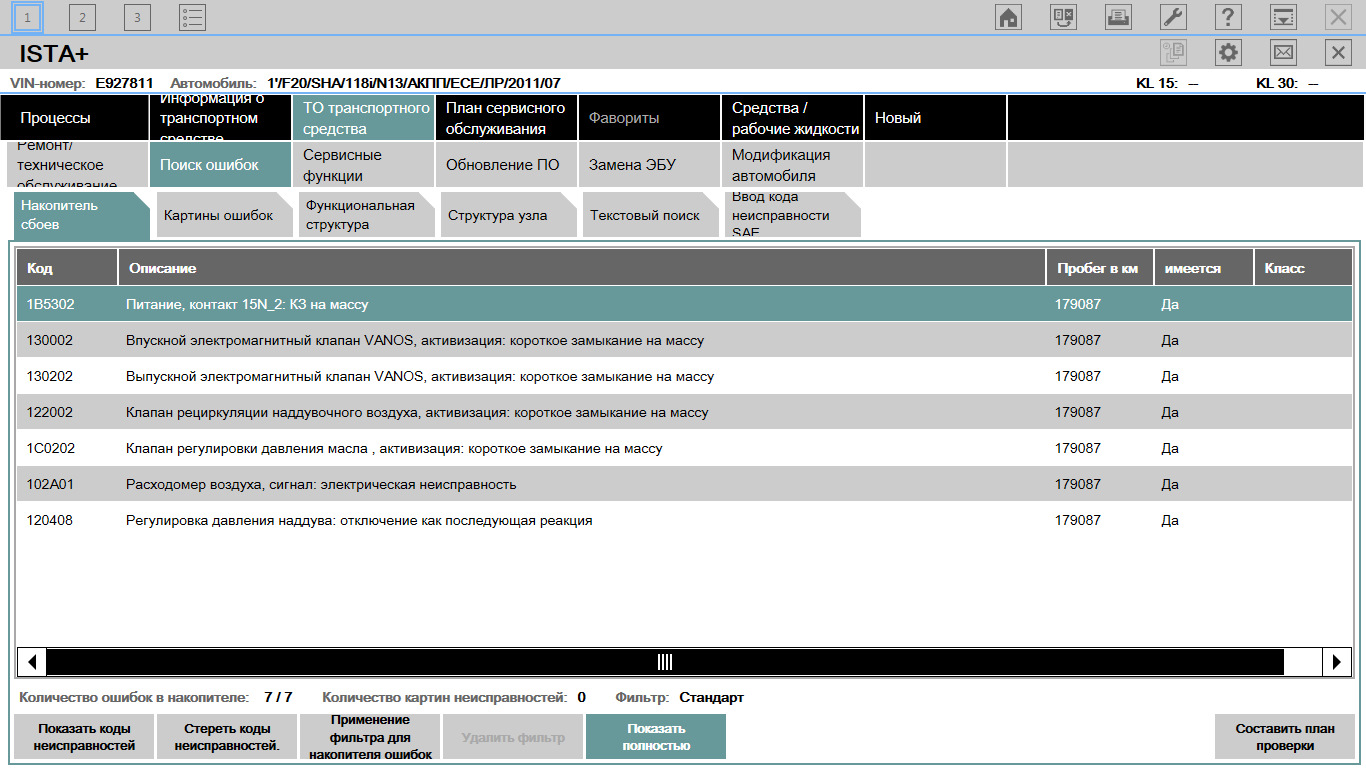Sort by the имеется column header
Image resolution: width=1366 pixels, height=768 pixels.
click(x=1203, y=268)
